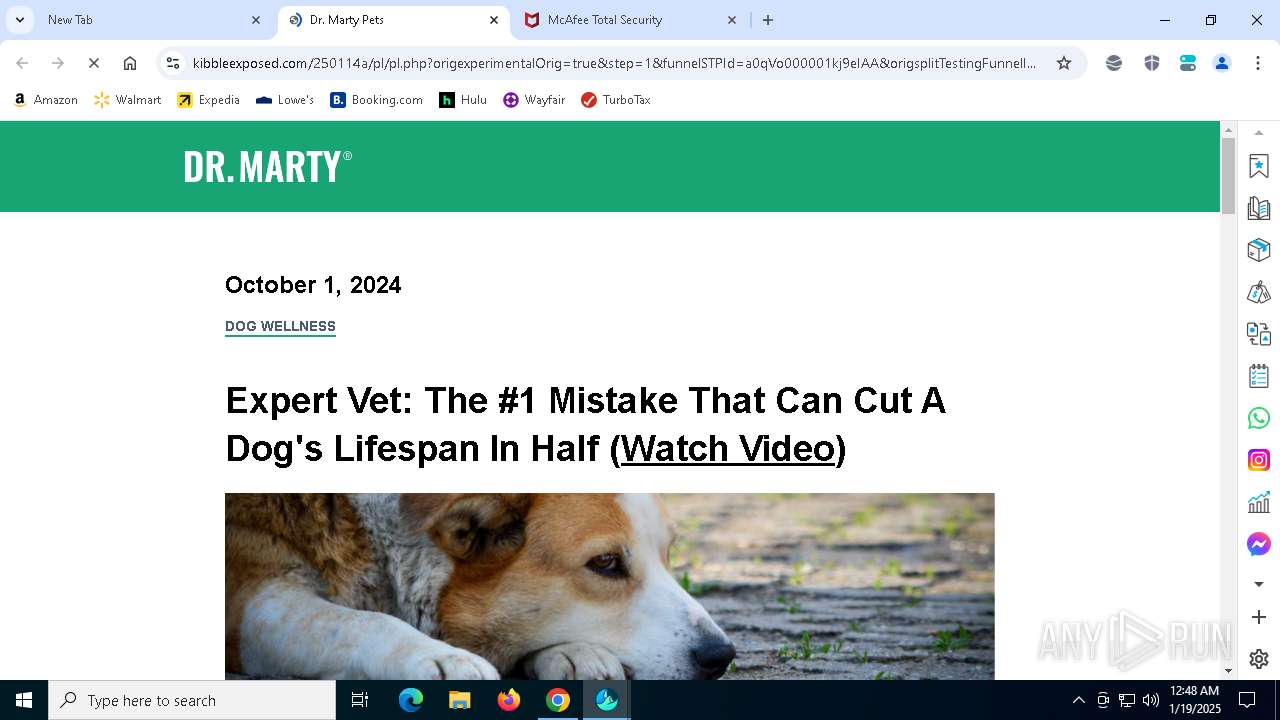Open WhatsApp from the sidebar
The height and width of the screenshot is (720, 1280).
point(1259,418)
